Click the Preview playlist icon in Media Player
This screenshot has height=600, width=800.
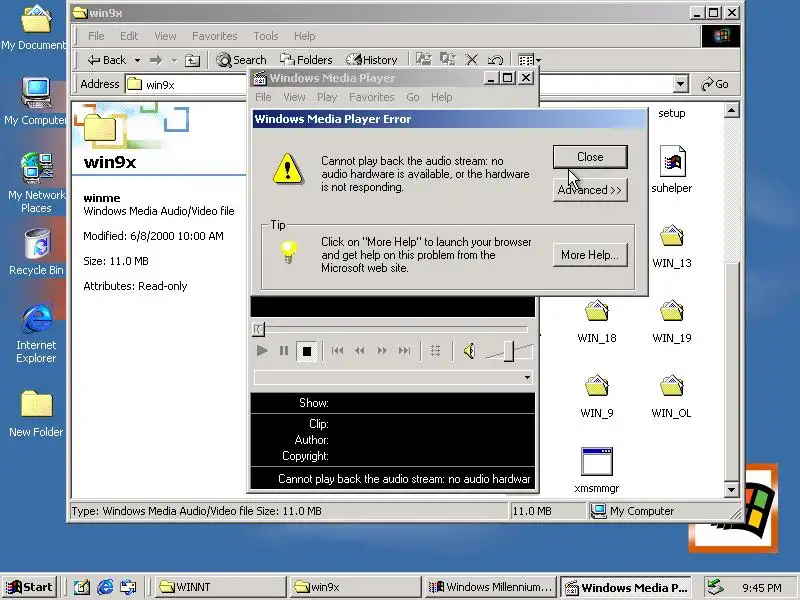click(x=435, y=351)
